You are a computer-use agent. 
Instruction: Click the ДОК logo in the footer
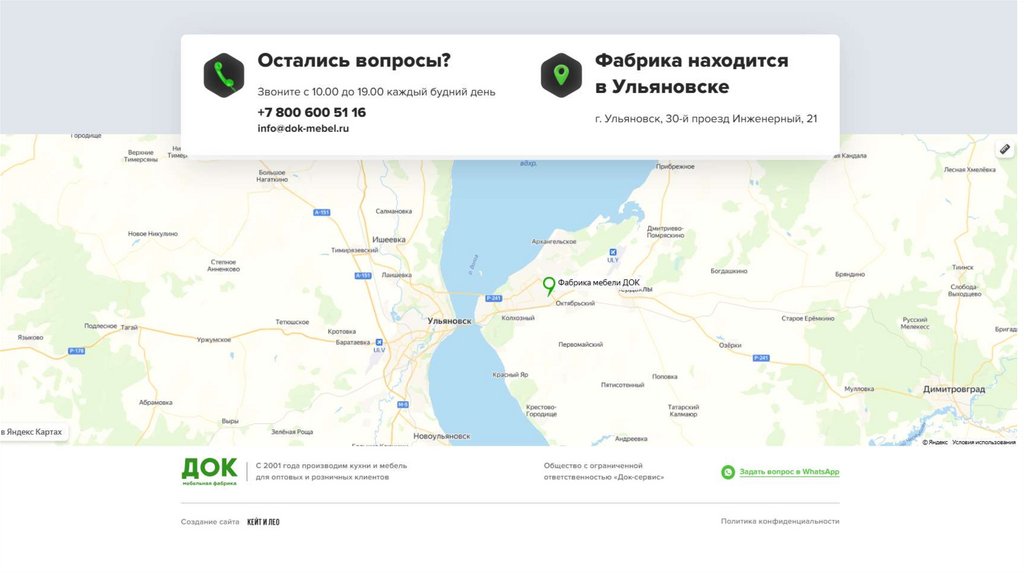click(209, 471)
